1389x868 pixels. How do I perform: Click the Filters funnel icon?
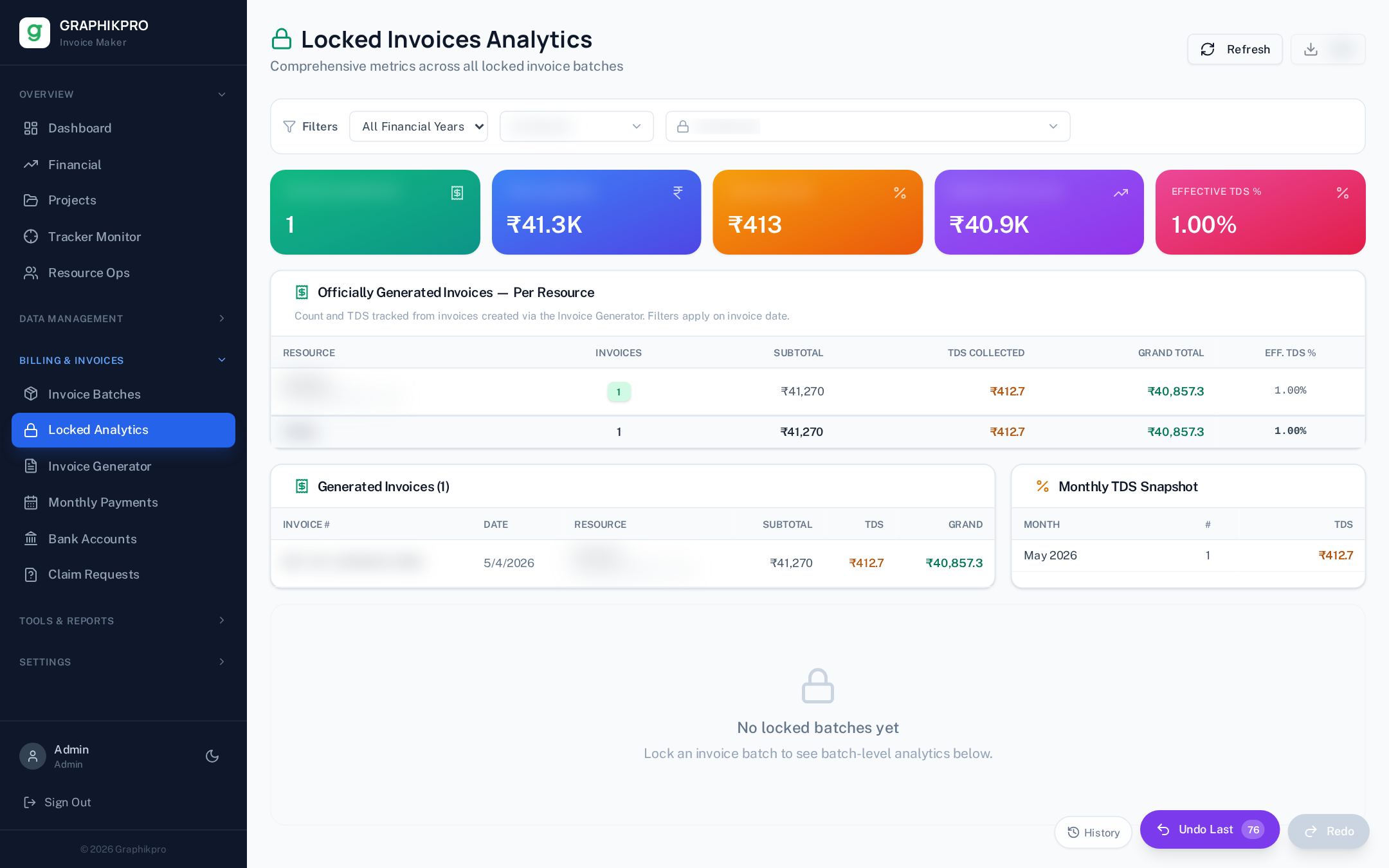289,127
